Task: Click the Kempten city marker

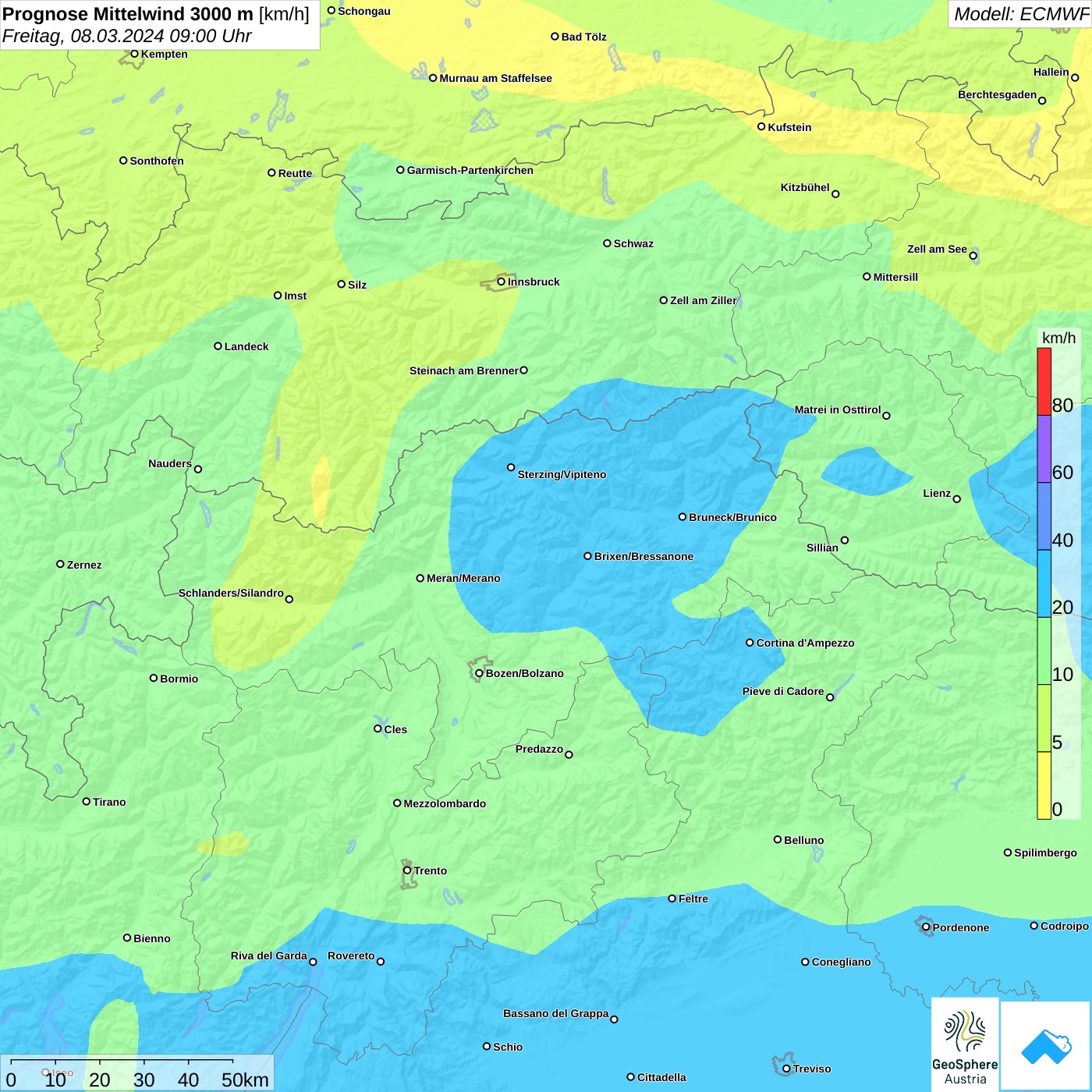Action: click(x=135, y=54)
